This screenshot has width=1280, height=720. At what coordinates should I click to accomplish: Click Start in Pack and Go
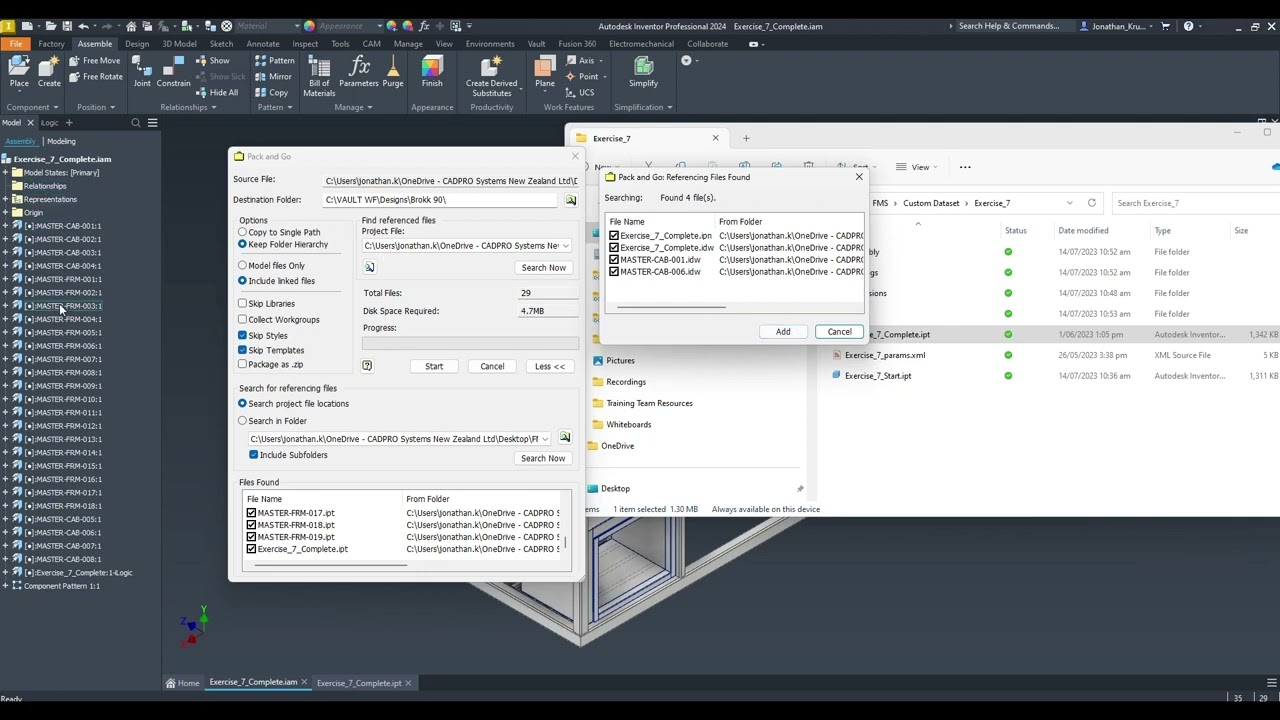click(x=434, y=366)
